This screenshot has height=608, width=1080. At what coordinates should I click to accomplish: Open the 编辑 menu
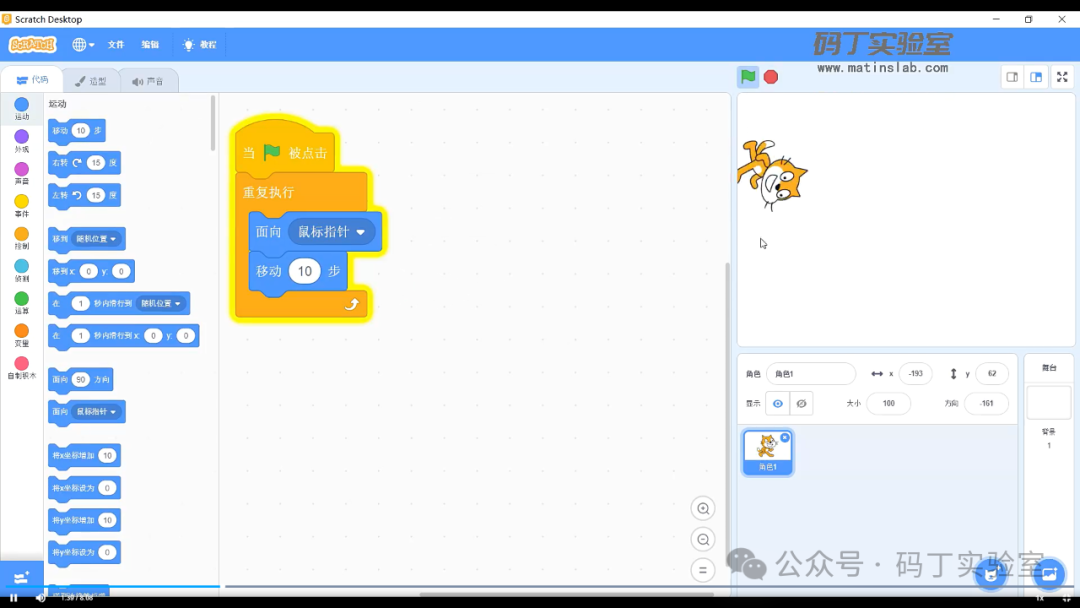[x=150, y=44]
